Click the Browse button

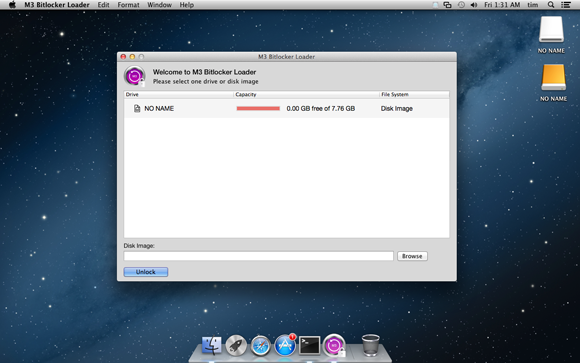412,256
